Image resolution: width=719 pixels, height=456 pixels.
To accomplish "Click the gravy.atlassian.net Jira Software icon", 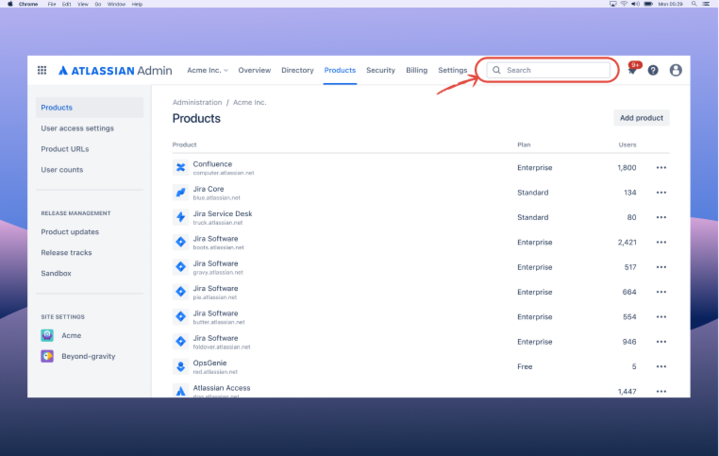I will pos(181,267).
